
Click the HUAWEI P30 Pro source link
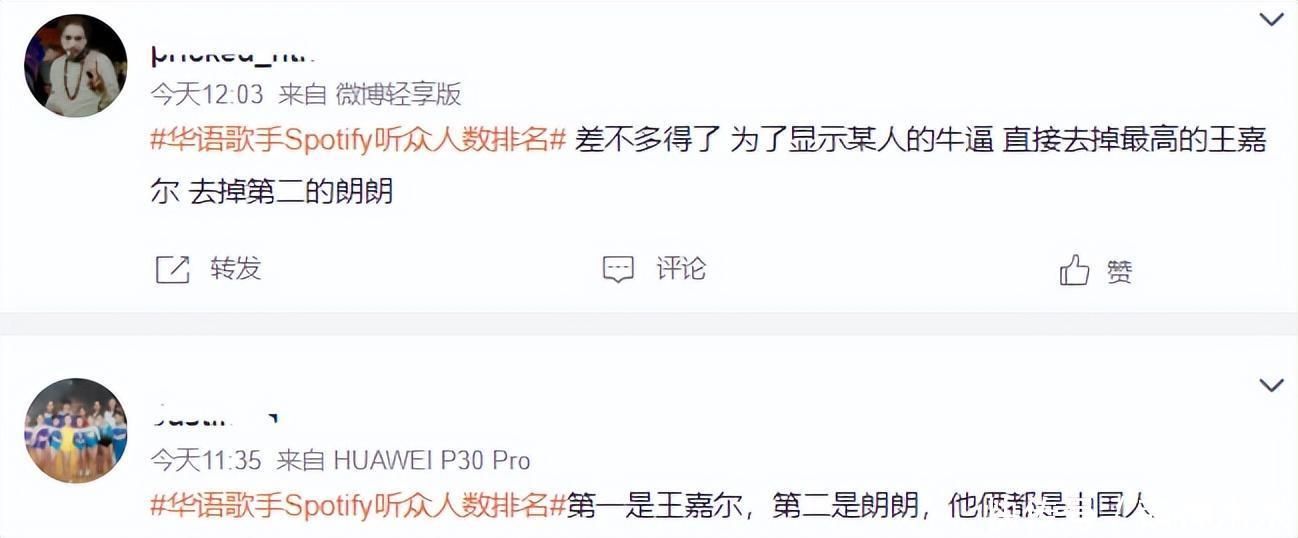pyautogui.click(x=432, y=460)
